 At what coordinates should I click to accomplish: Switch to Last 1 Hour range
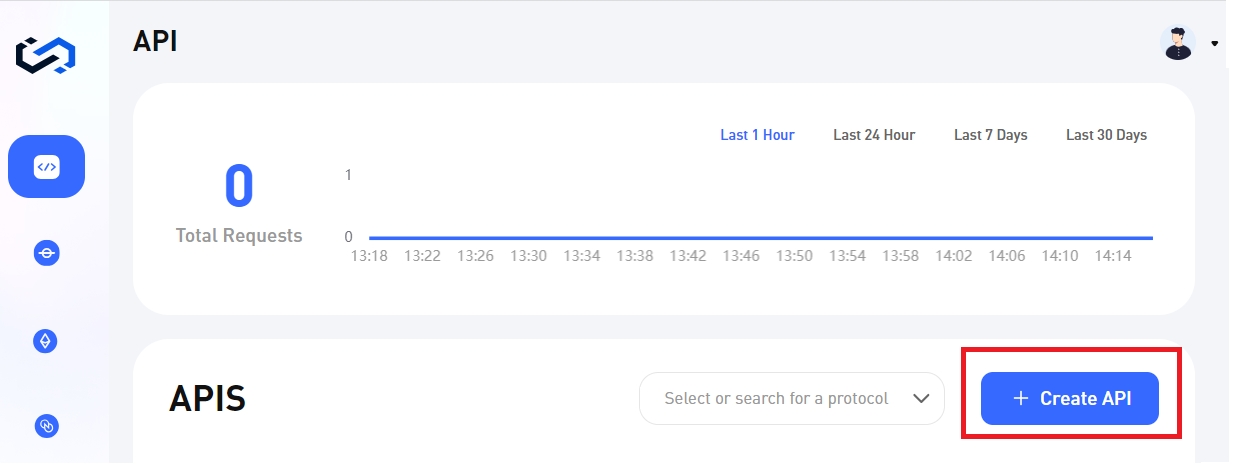757,135
